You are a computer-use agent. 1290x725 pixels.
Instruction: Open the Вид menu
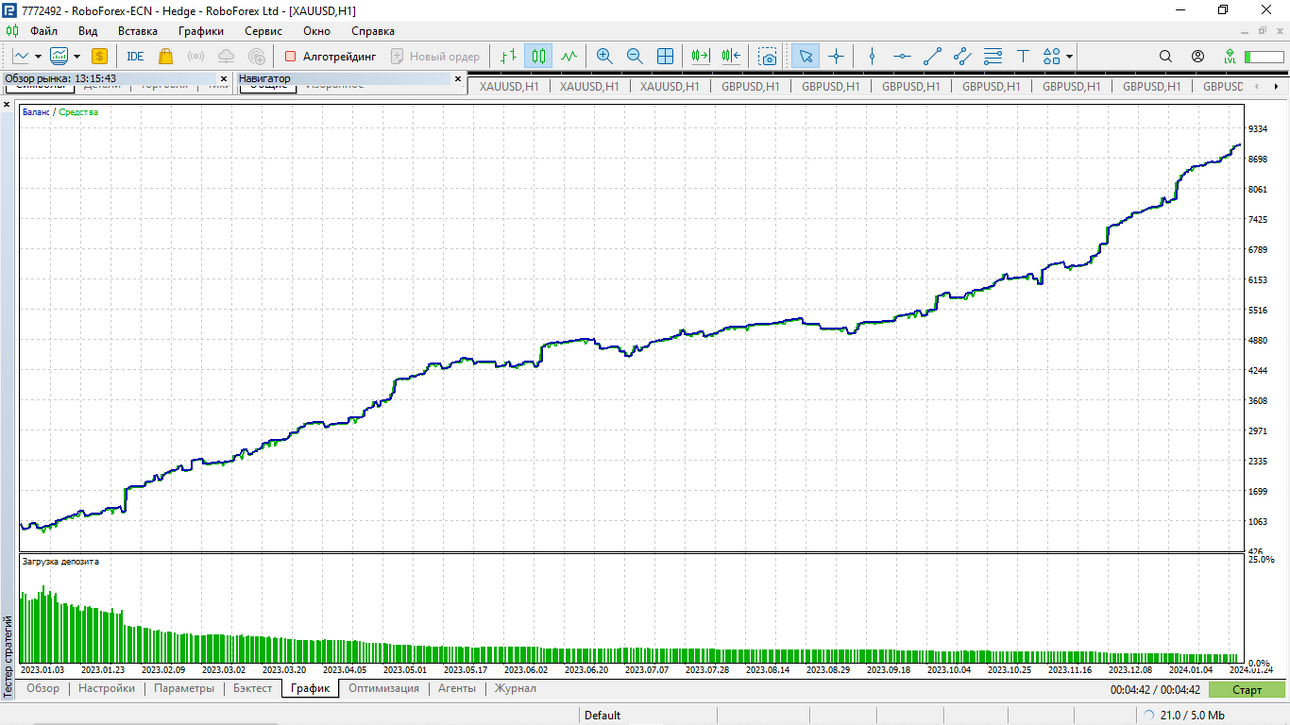[87, 31]
